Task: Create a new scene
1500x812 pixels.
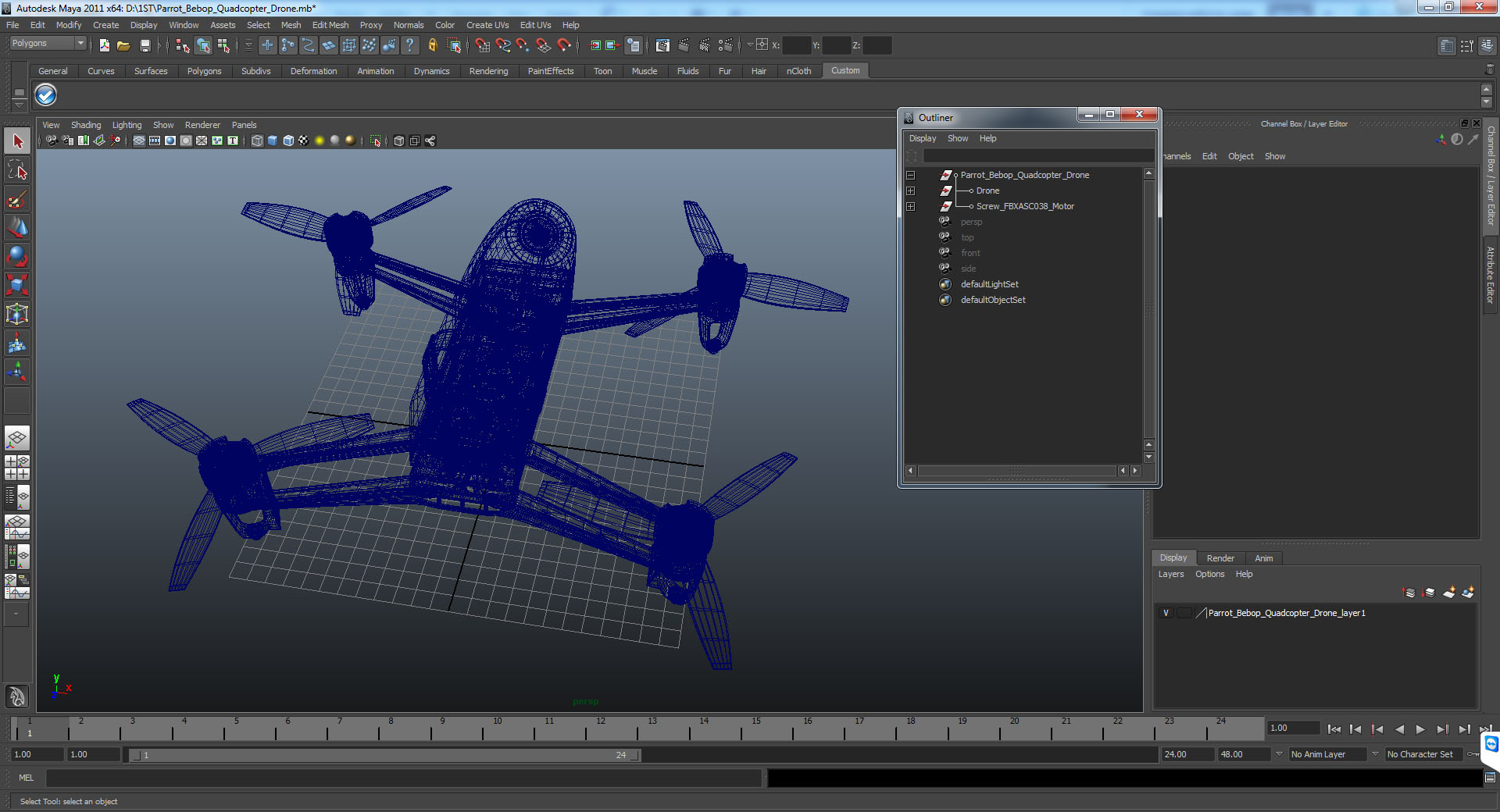Action: (x=105, y=45)
